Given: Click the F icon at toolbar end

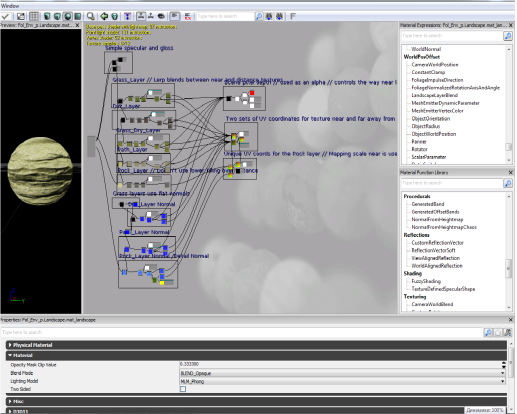Looking at the screenshot, I should click(293, 16).
